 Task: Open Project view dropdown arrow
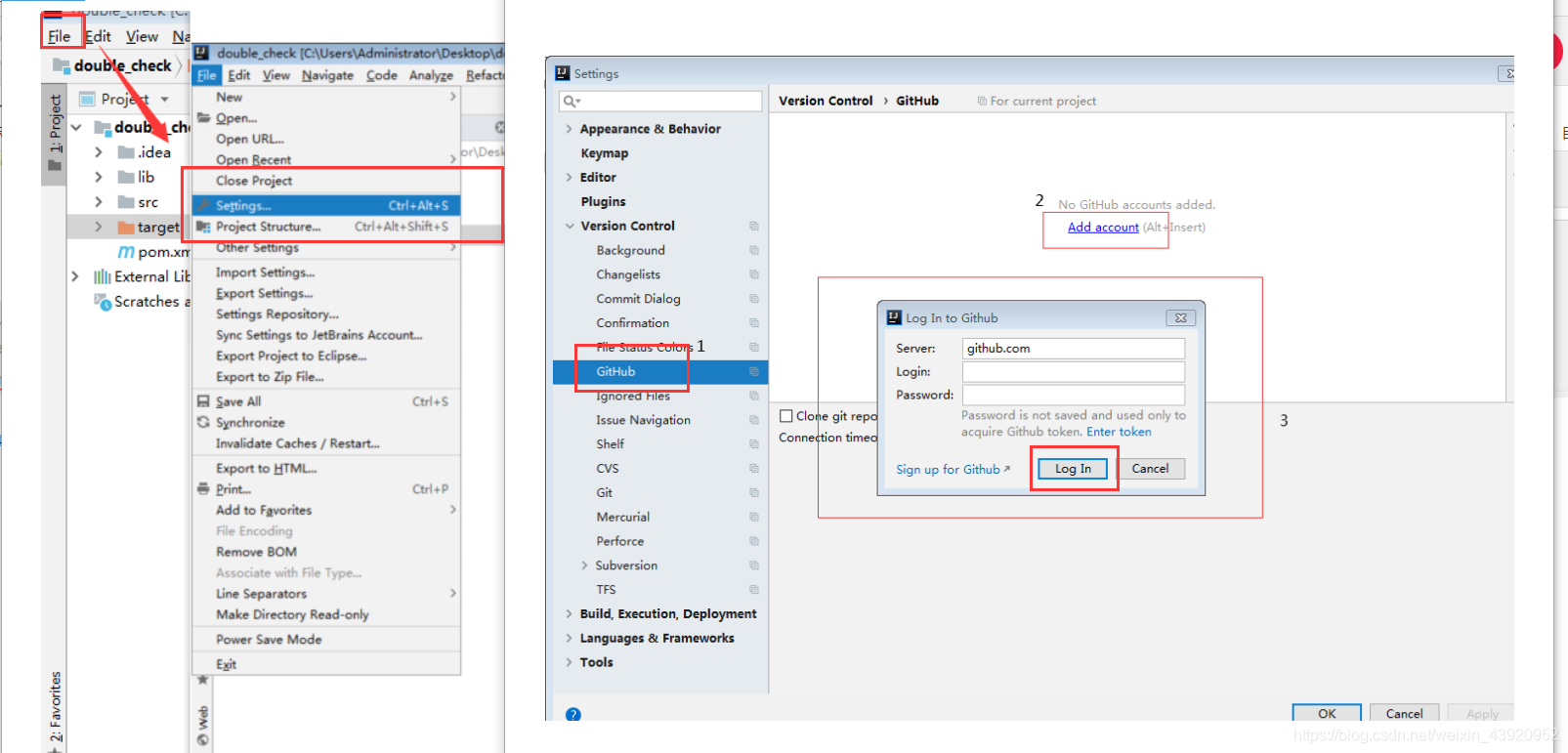(164, 99)
